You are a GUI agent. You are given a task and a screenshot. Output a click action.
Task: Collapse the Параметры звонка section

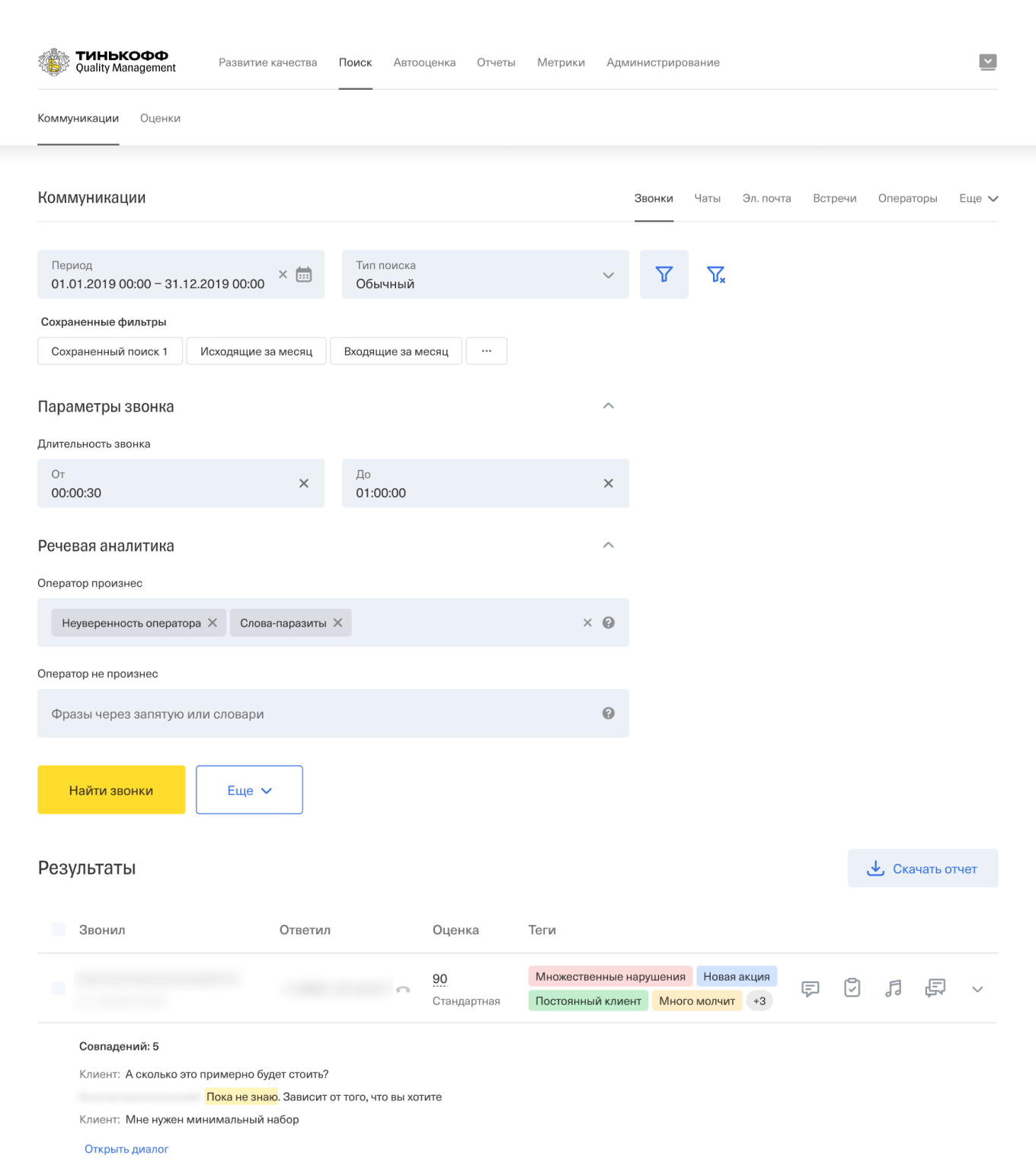[x=608, y=405]
